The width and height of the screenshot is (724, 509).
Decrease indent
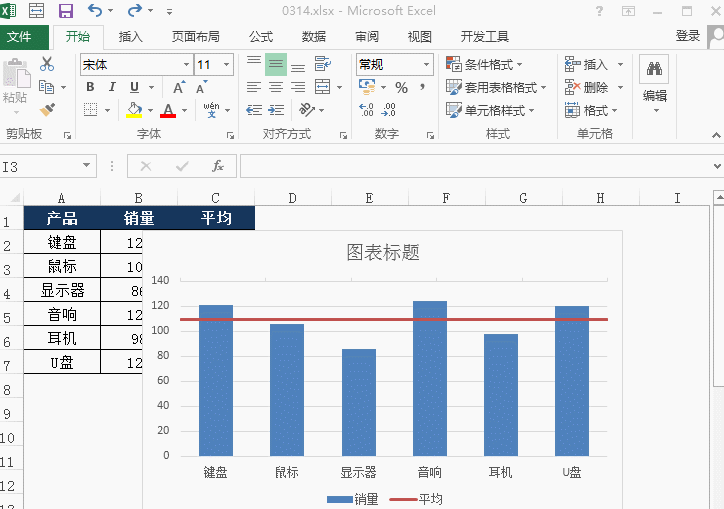pos(253,110)
